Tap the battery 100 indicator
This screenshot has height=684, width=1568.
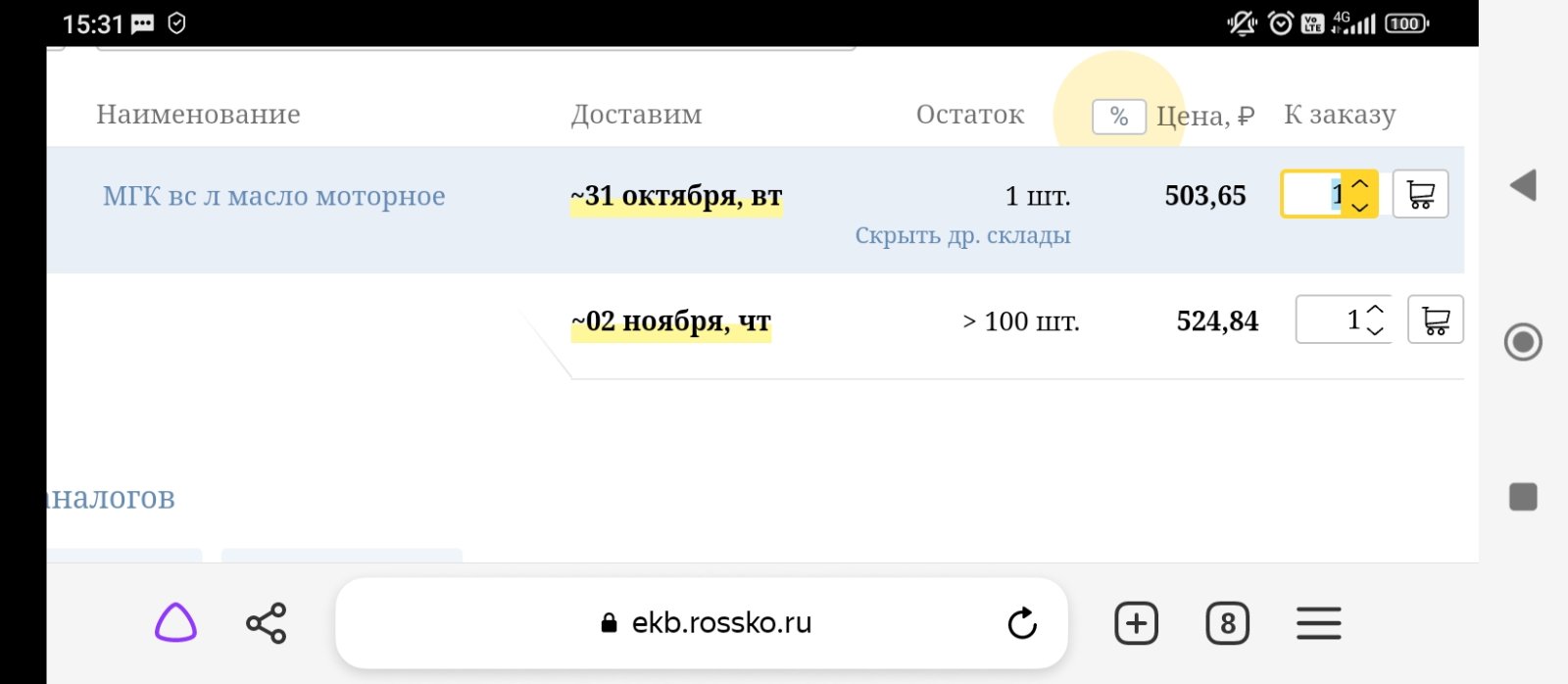pyautogui.click(x=1406, y=24)
